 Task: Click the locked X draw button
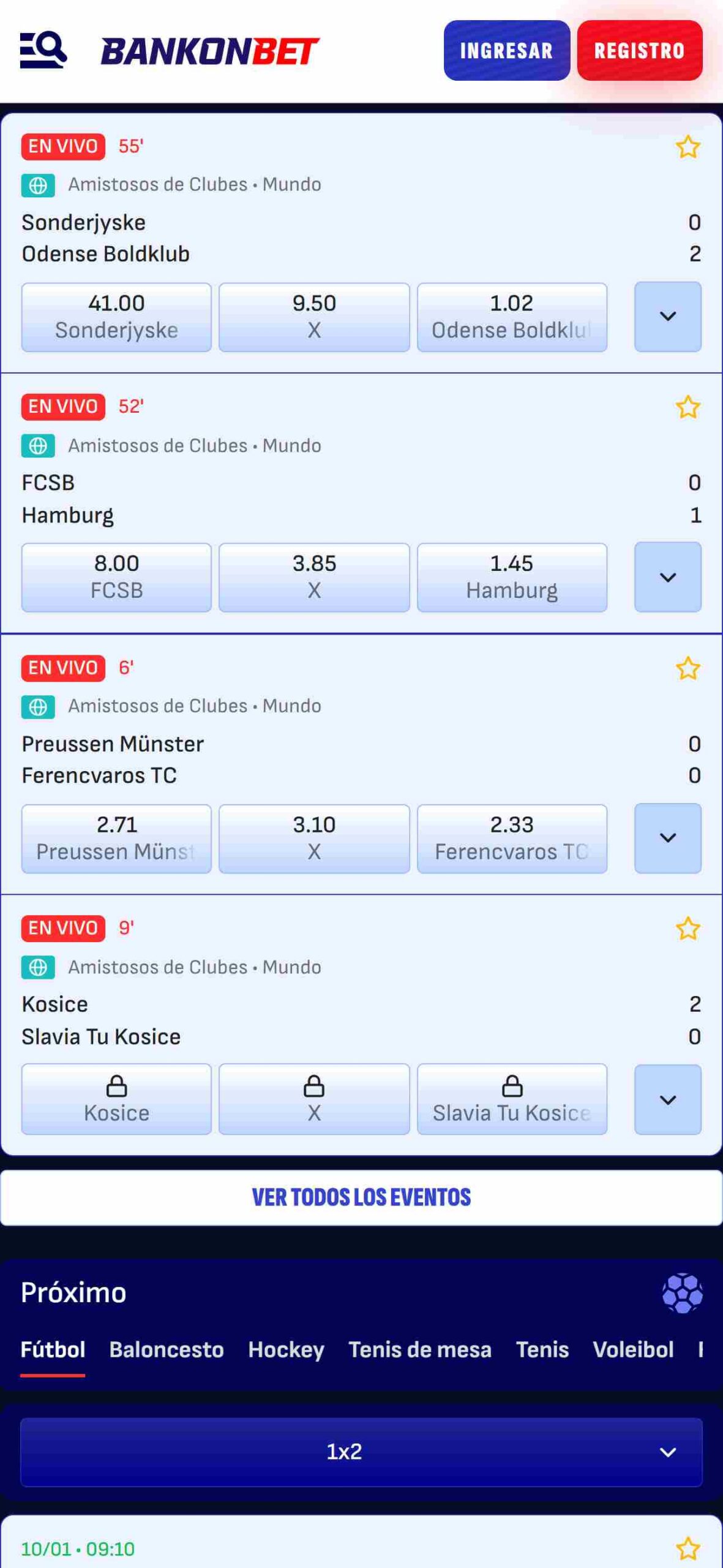(314, 1099)
